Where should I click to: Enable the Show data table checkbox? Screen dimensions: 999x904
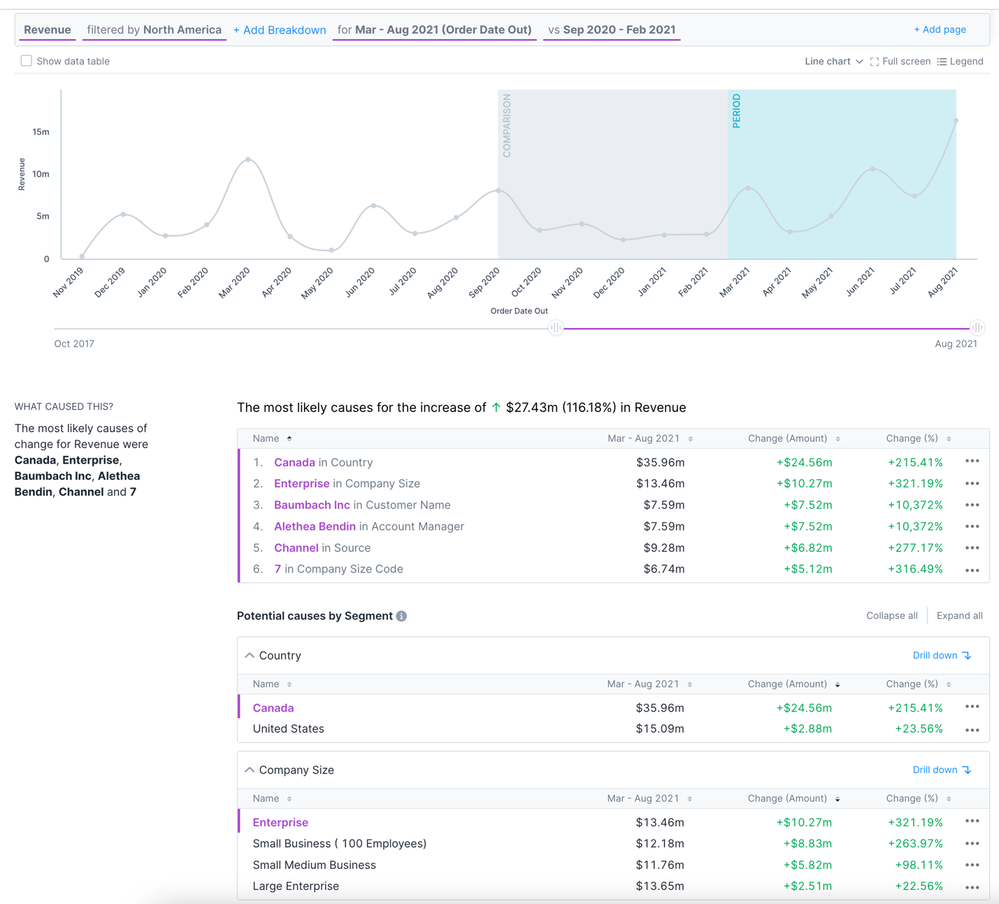pyautogui.click(x=26, y=61)
